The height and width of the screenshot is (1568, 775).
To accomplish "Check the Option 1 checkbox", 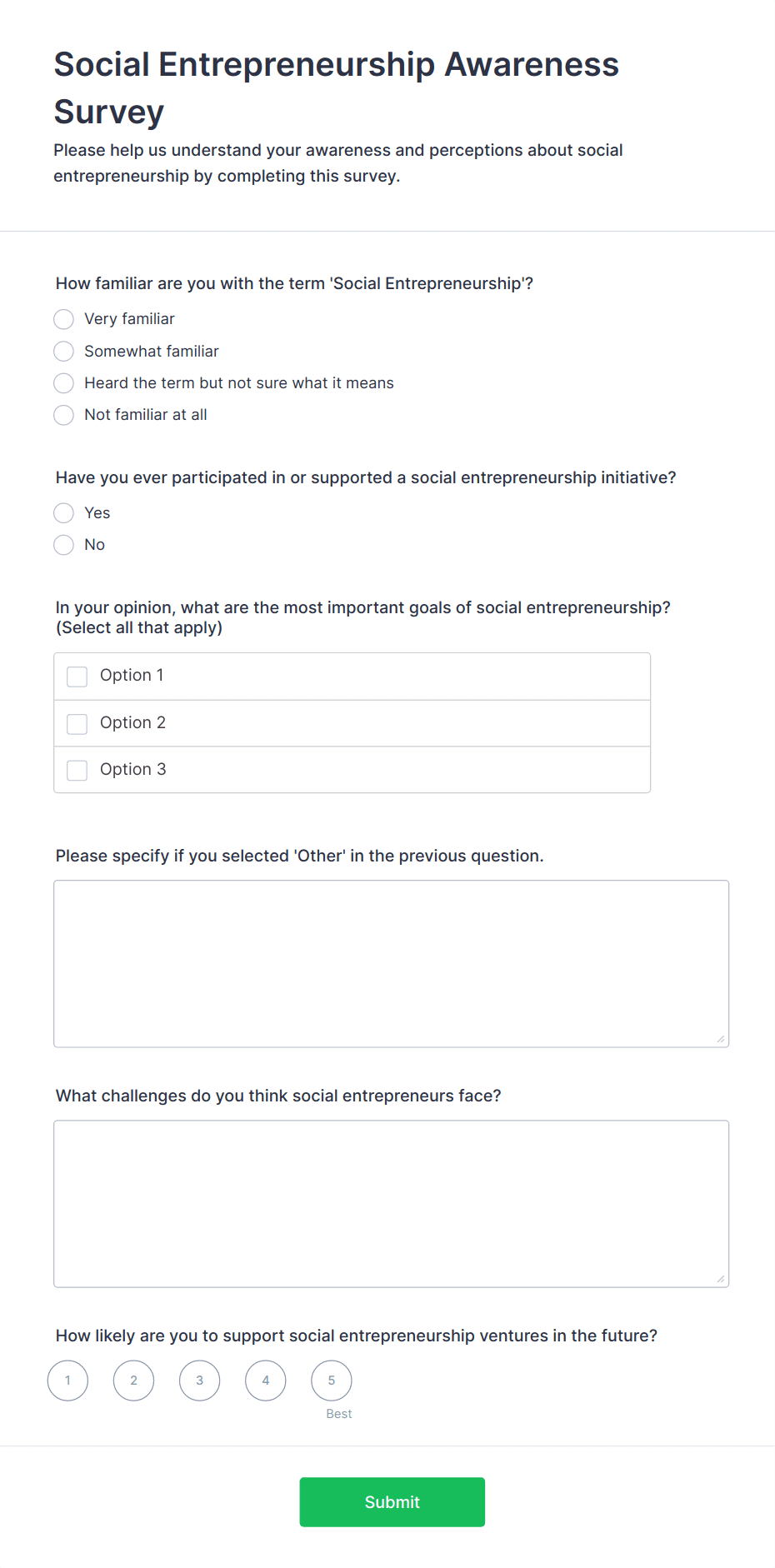I will [77, 677].
